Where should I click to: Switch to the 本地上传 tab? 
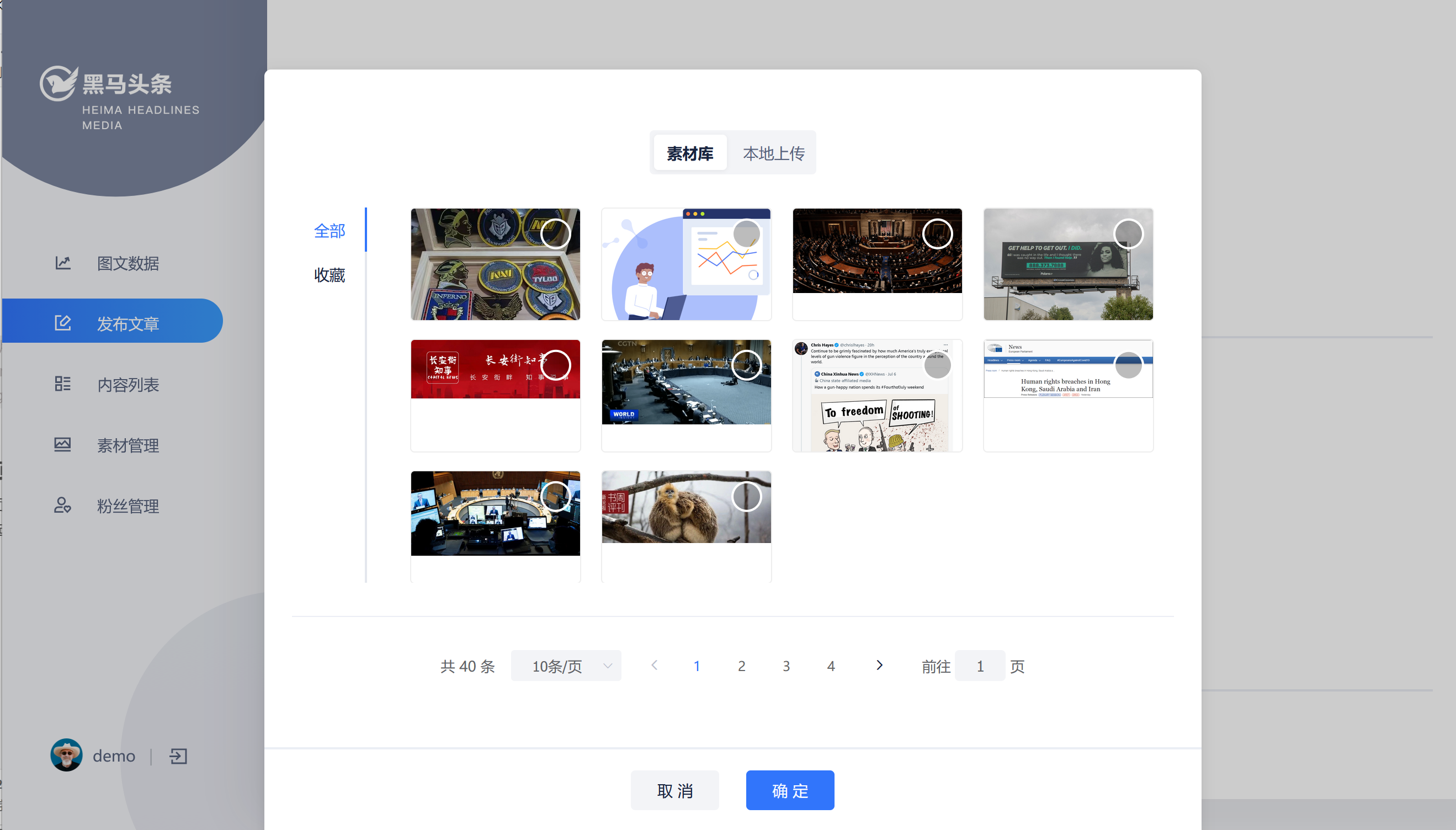click(x=773, y=153)
